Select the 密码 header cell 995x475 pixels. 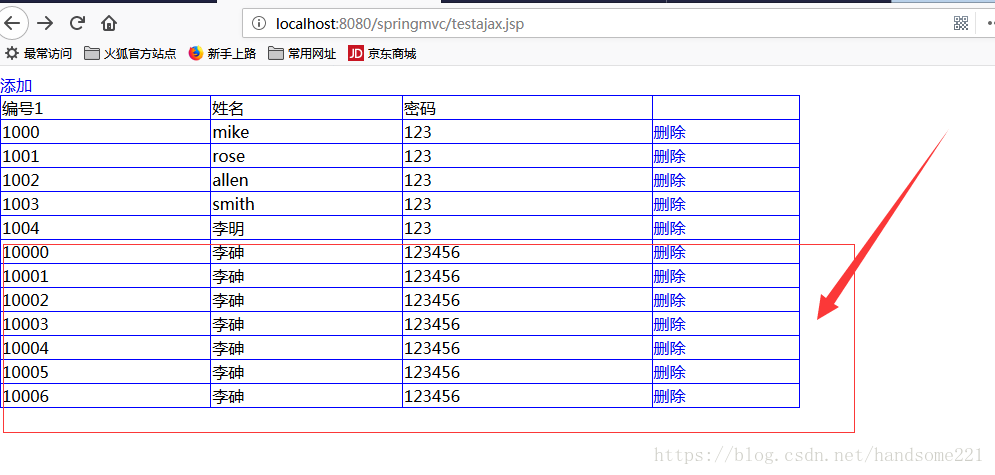[x=527, y=108]
